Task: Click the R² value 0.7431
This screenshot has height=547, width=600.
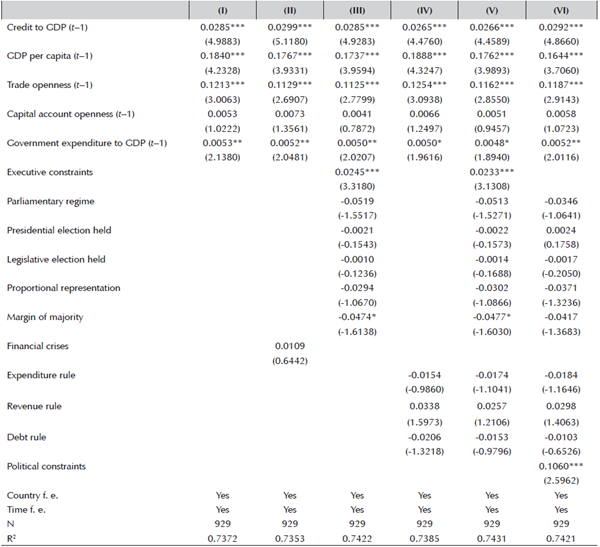Action: (489, 537)
